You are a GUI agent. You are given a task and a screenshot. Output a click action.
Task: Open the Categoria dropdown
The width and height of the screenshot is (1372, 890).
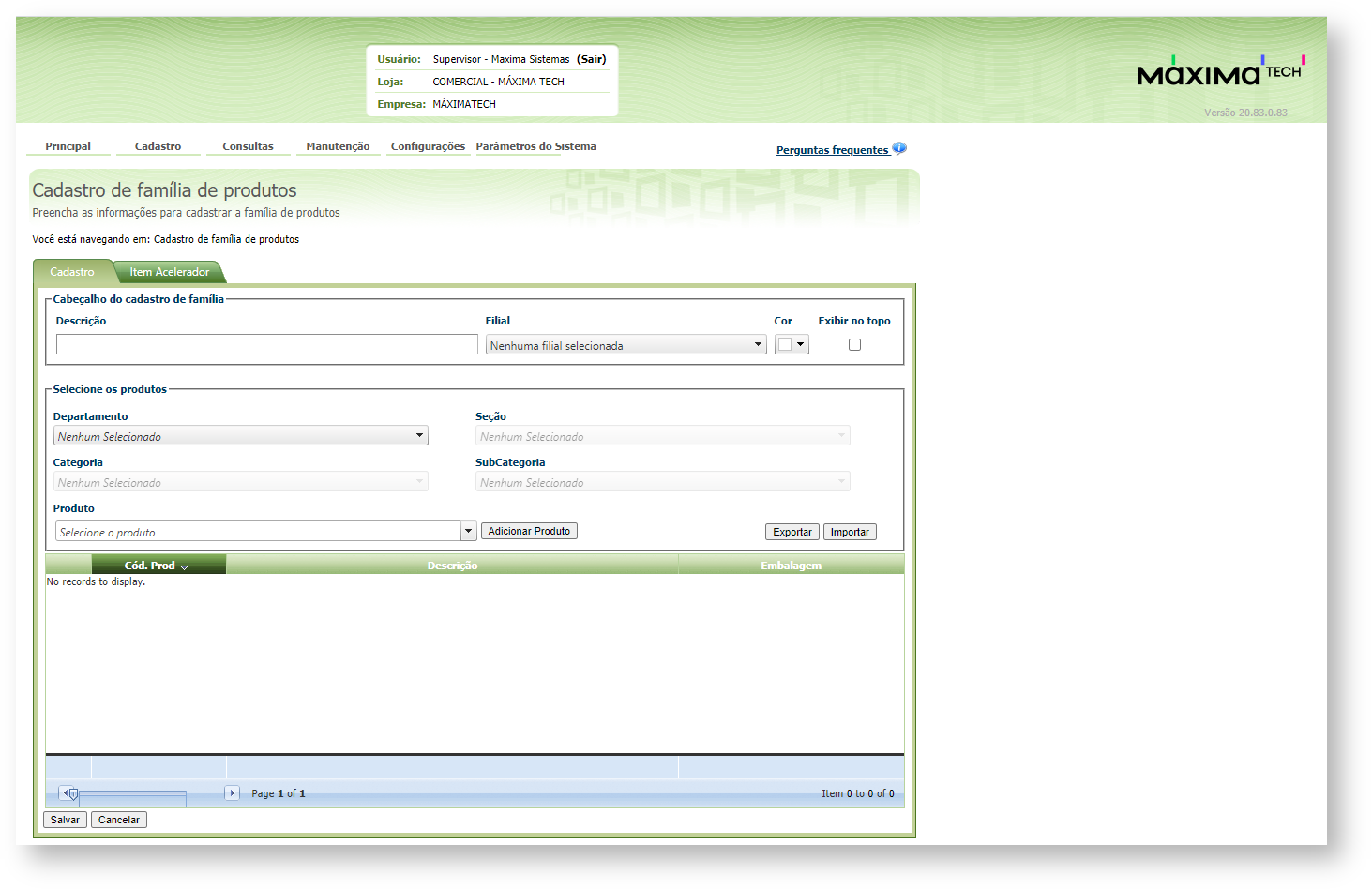(x=241, y=482)
